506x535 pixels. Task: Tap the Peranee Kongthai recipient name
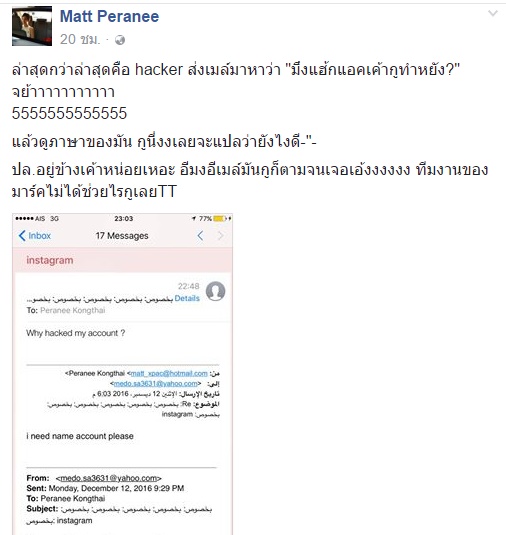point(72,310)
